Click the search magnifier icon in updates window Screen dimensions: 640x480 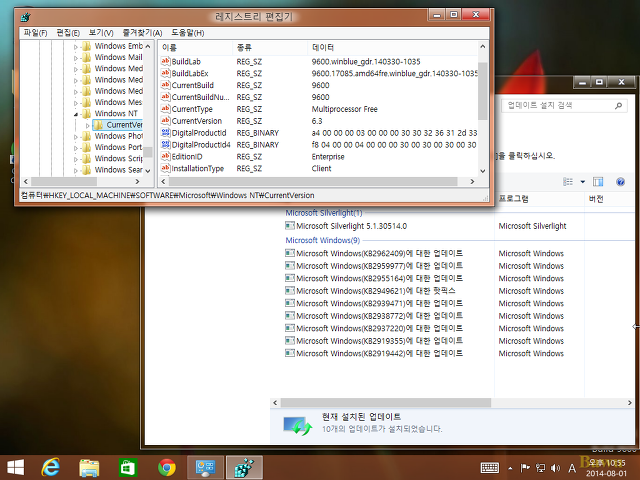[x=618, y=106]
